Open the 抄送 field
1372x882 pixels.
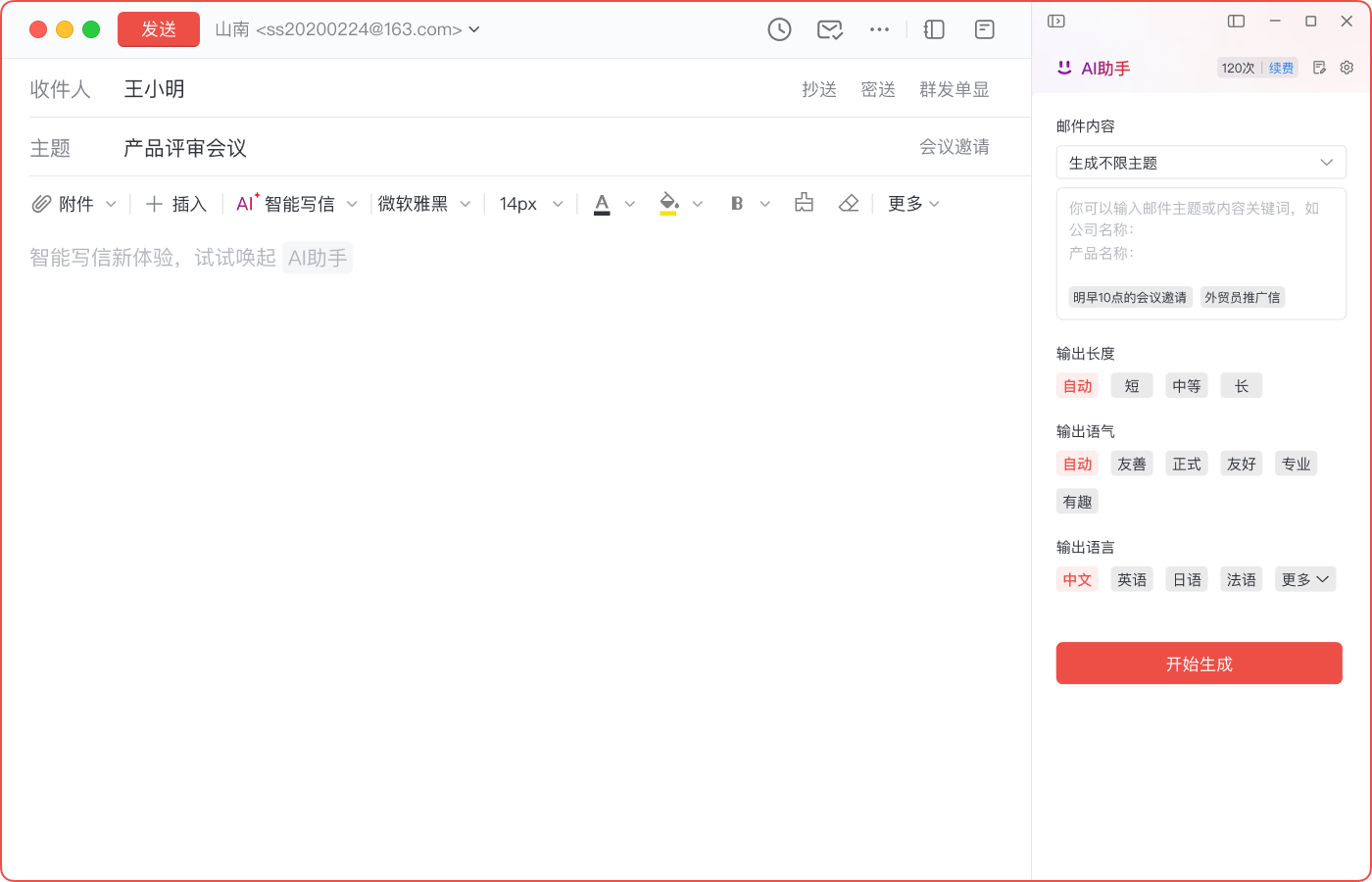820,89
